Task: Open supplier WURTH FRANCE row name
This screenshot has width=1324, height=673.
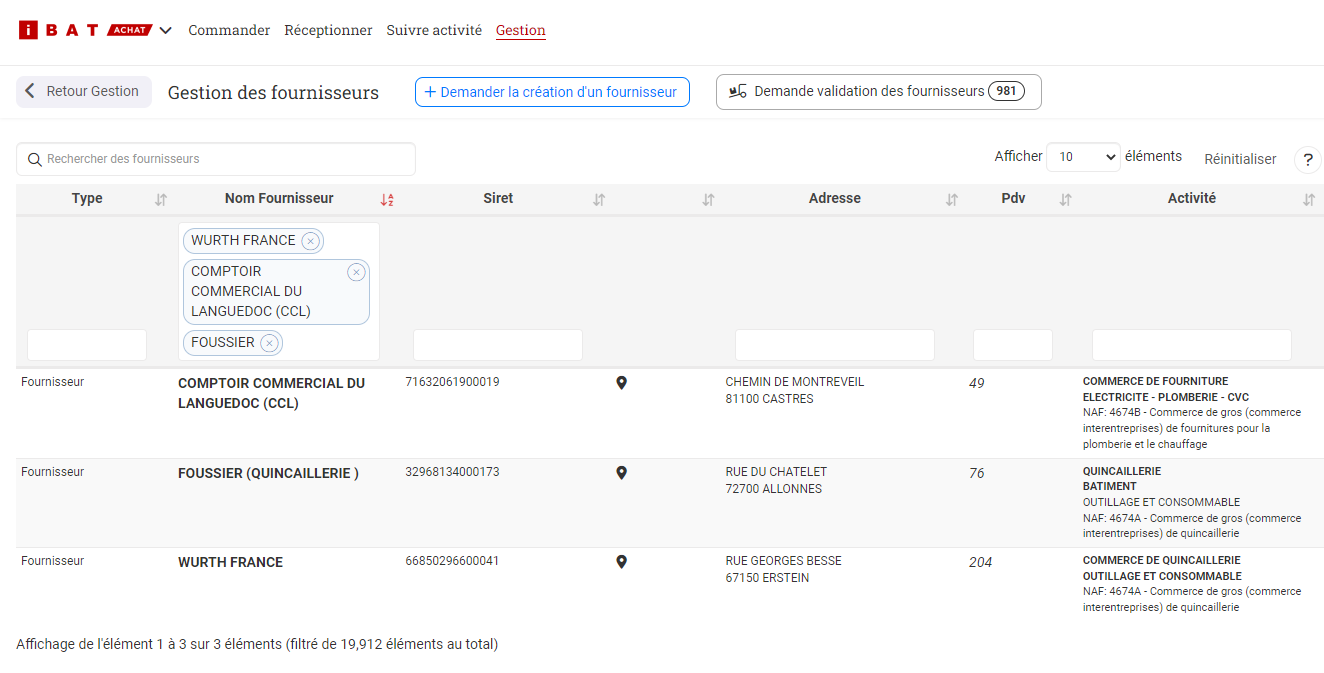Action: click(230, 562)
